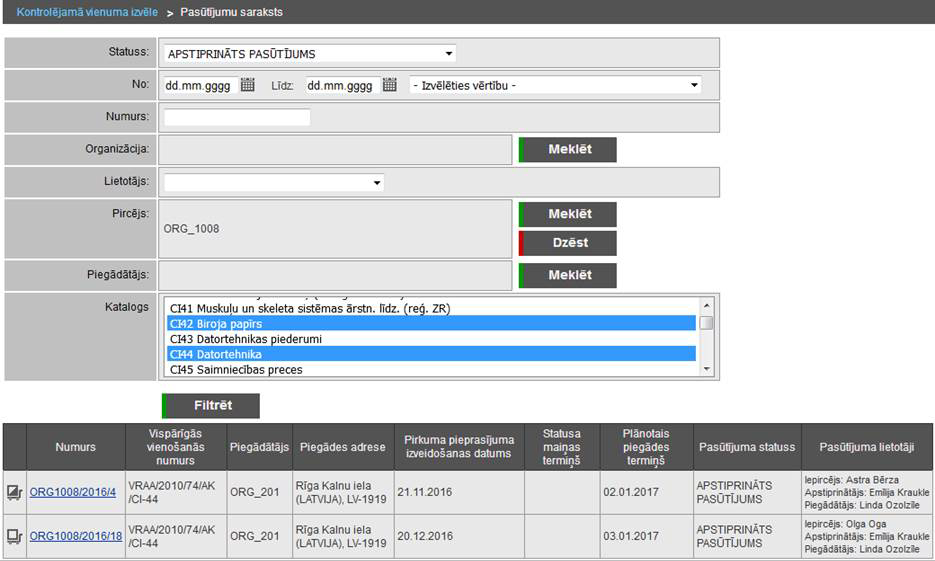Click the order icon beside ORG1008/2016/4
The image size is (935, 561).
click(x=14, y=492)
